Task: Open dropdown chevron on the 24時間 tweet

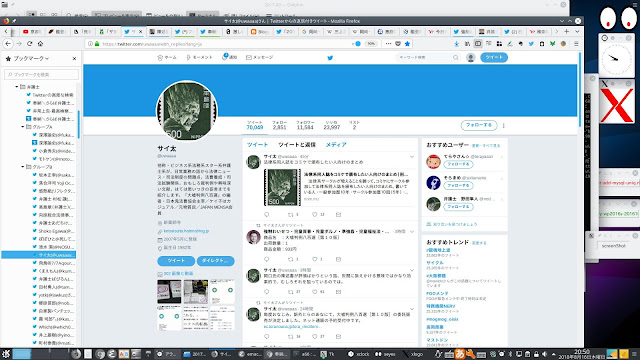Action: (x=412, y=309)
